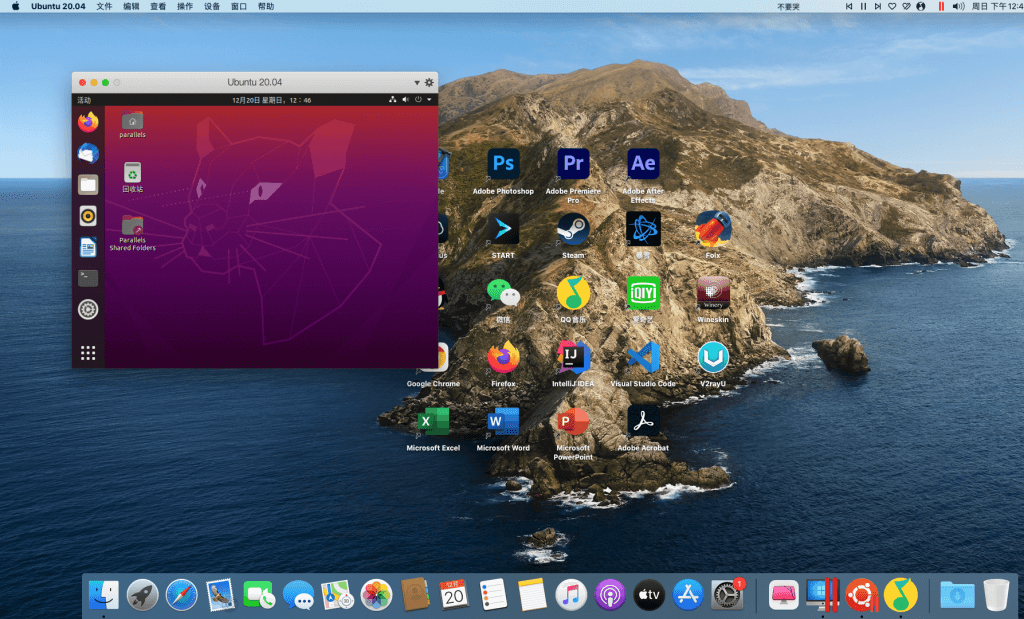The height and width of the screenshot is (619, 1024).
Task: Open System Preferences with badge in Dock
Action: (x=727, y=595)
